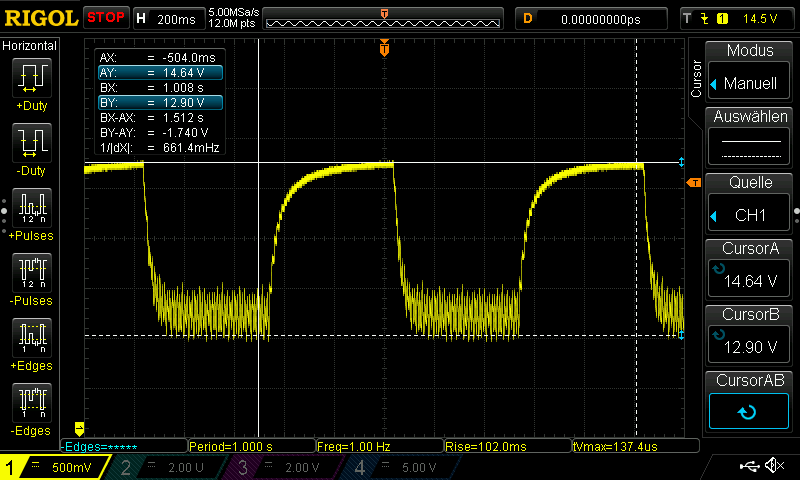Click the orange trigger level marker
The width and height of the screenshot is (800, 480).
point(692,183)
